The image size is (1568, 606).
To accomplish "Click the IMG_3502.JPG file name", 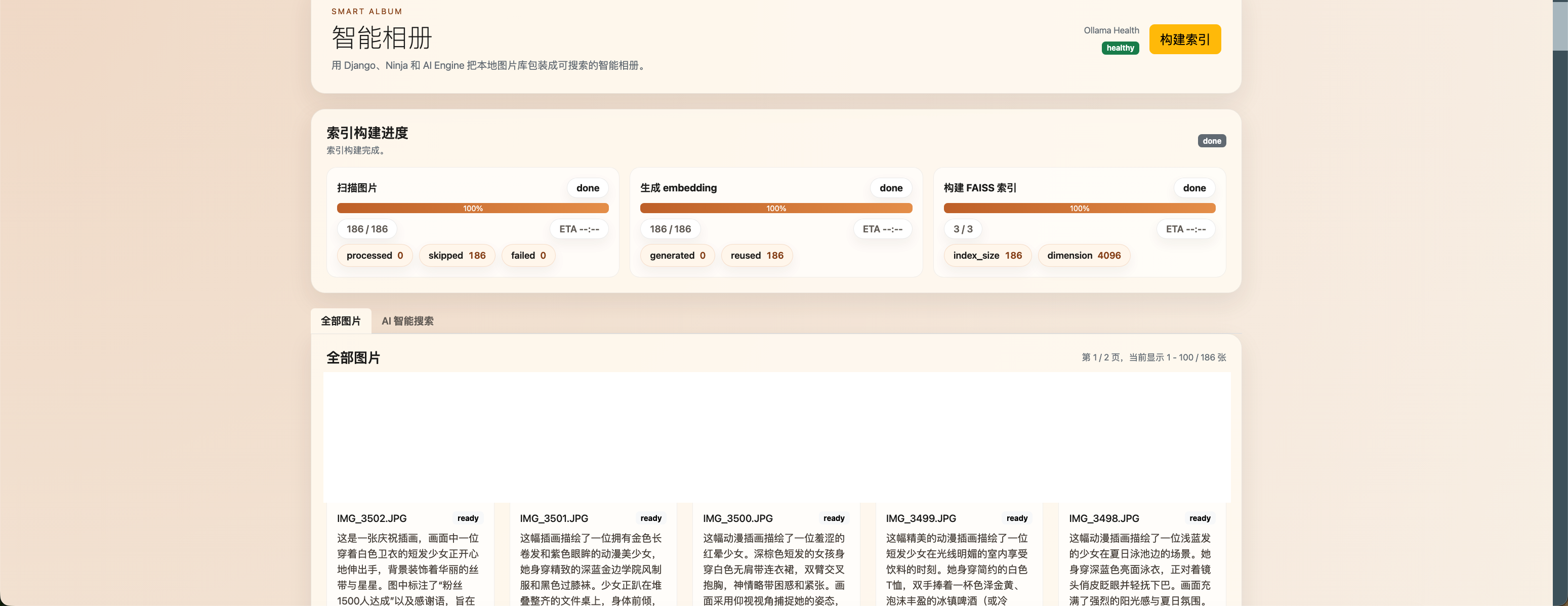I will [372, 519].
